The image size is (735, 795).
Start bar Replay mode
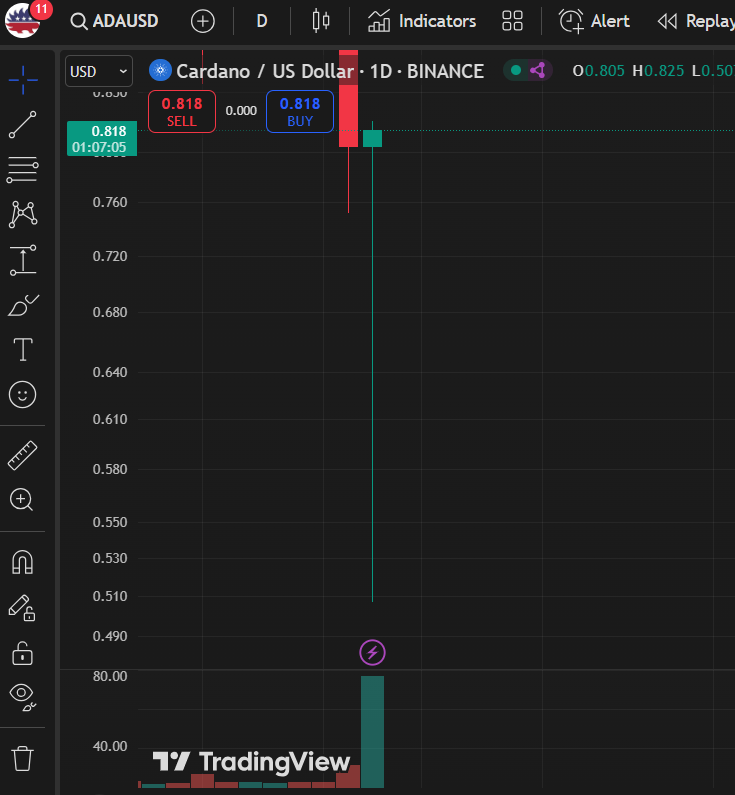pos(695,21)
